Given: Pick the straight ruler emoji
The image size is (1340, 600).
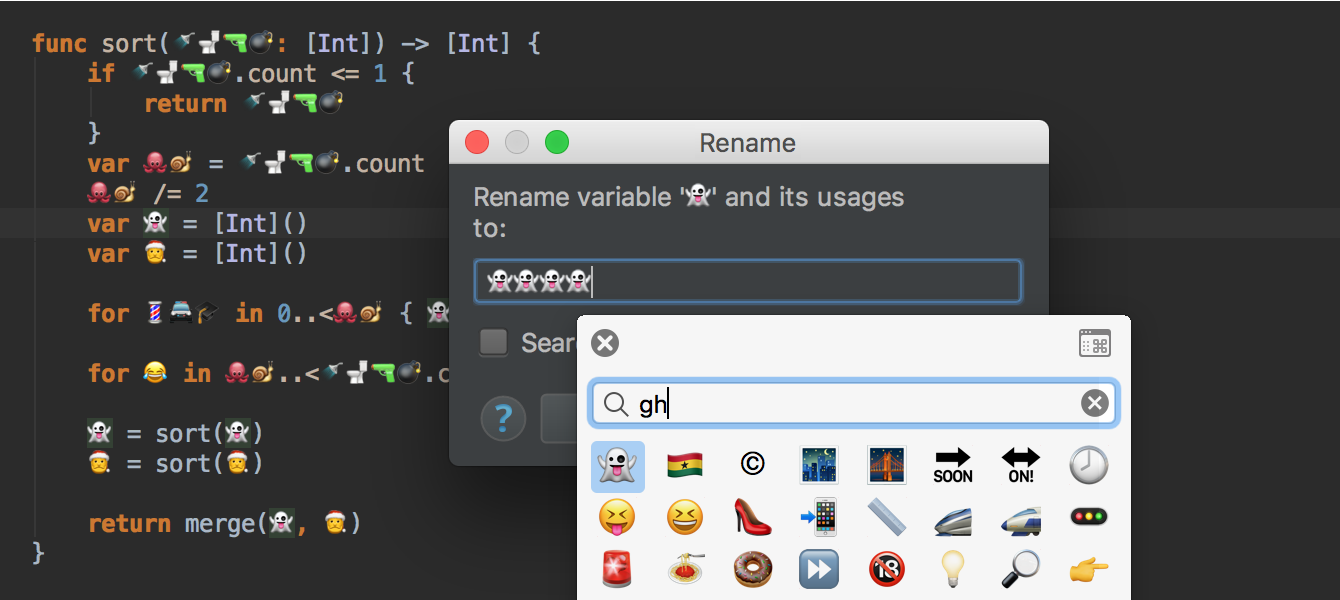Looking at the screenshot, I should [886, 517].
